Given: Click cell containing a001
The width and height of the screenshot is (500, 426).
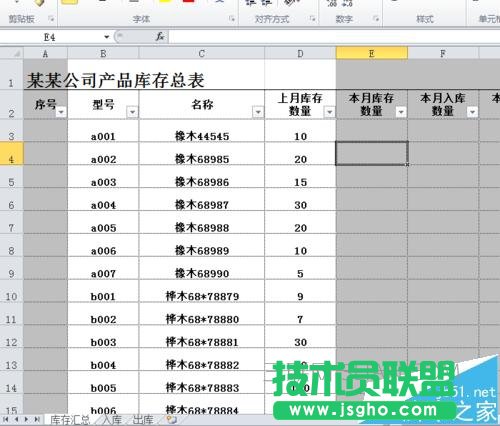Looking at the screenshot, I should (x=103, y=131).
